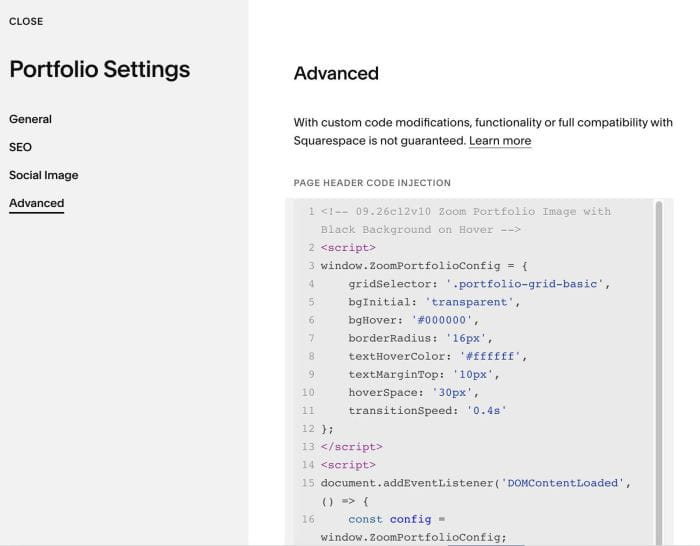Click the bgInitial 'transparent' value
The width and height of the screenshot is (700, 546).
[469, 302]
